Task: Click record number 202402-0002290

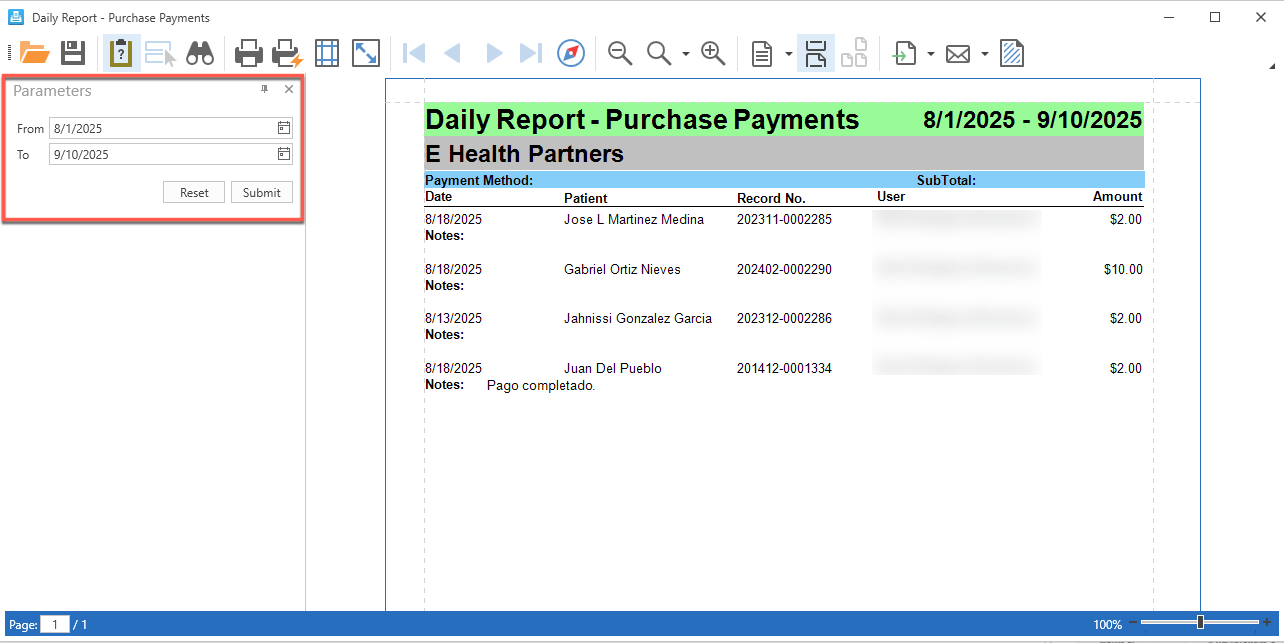Action: click(784, 269)
